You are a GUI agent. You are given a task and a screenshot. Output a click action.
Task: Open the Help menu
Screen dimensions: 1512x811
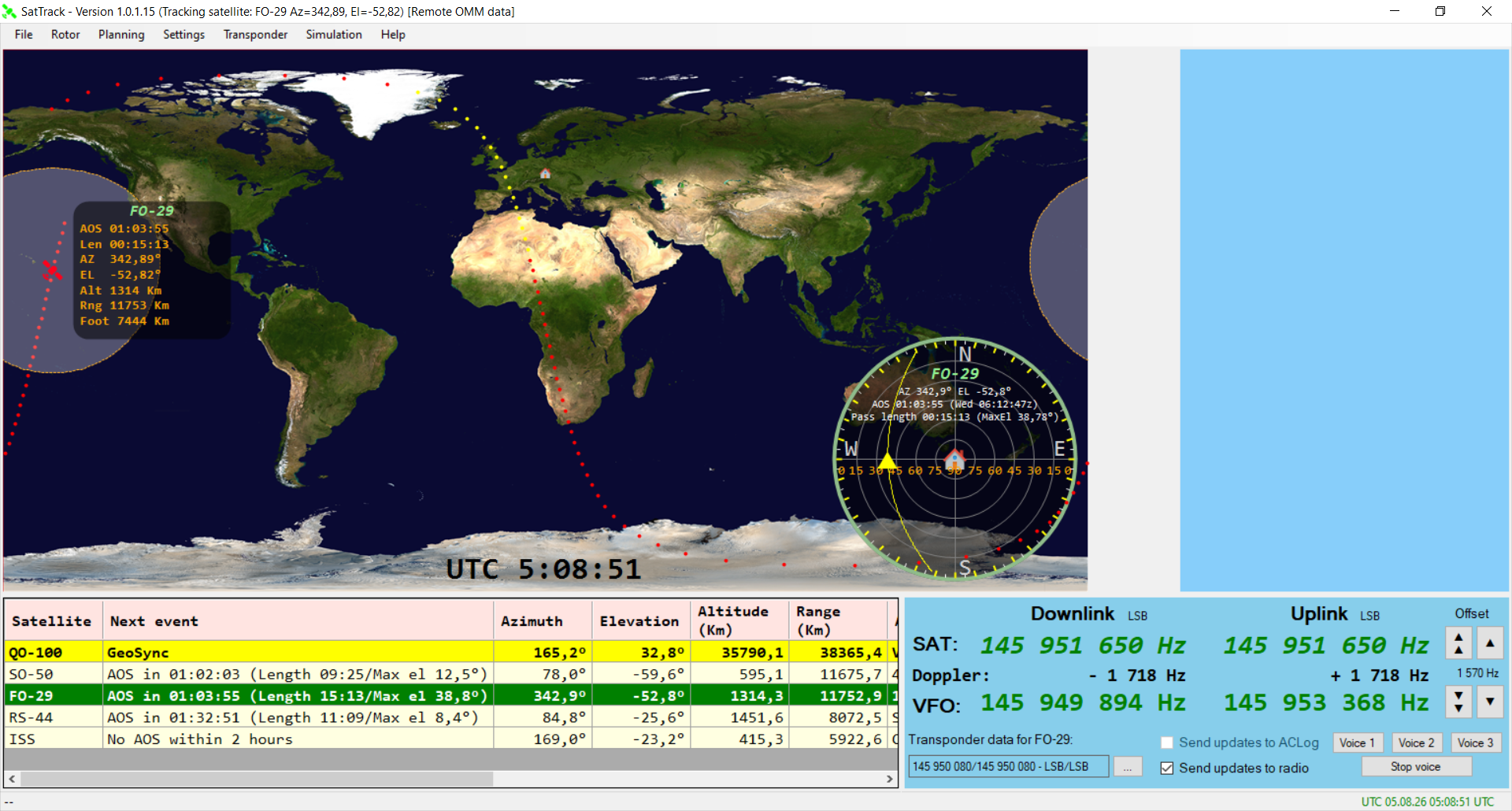(393, 35)
